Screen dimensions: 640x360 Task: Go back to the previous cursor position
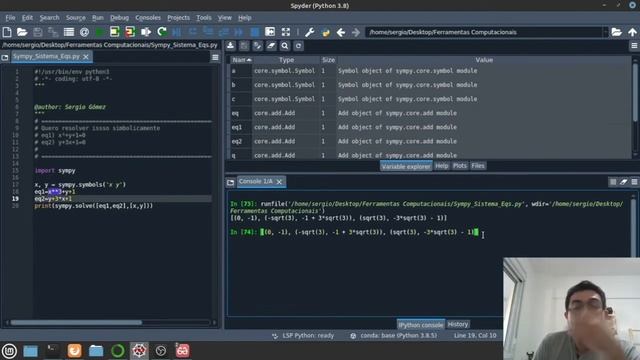[341, 32]
